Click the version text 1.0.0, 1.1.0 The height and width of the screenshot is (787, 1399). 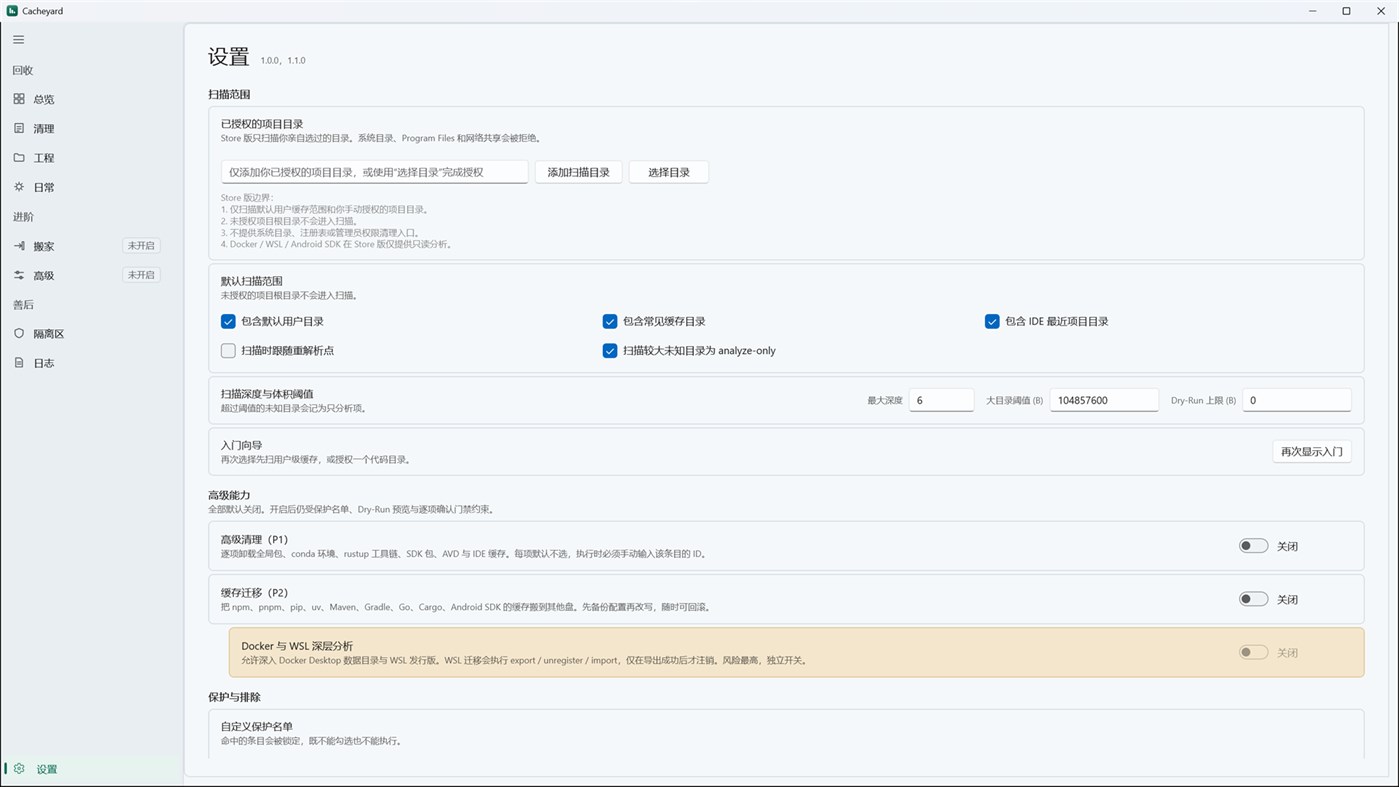pos(283,60)
